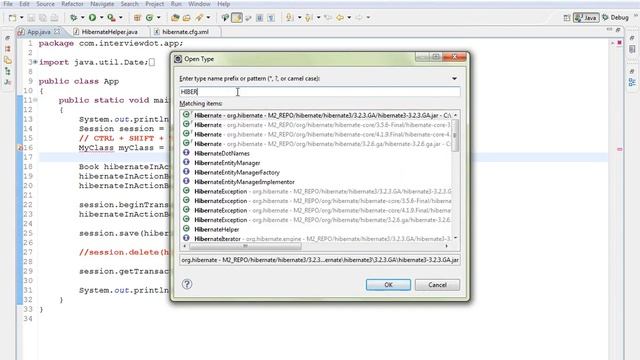
Task: Select HibernateDotNames in matching items
Action: click(x=317, y=153)
